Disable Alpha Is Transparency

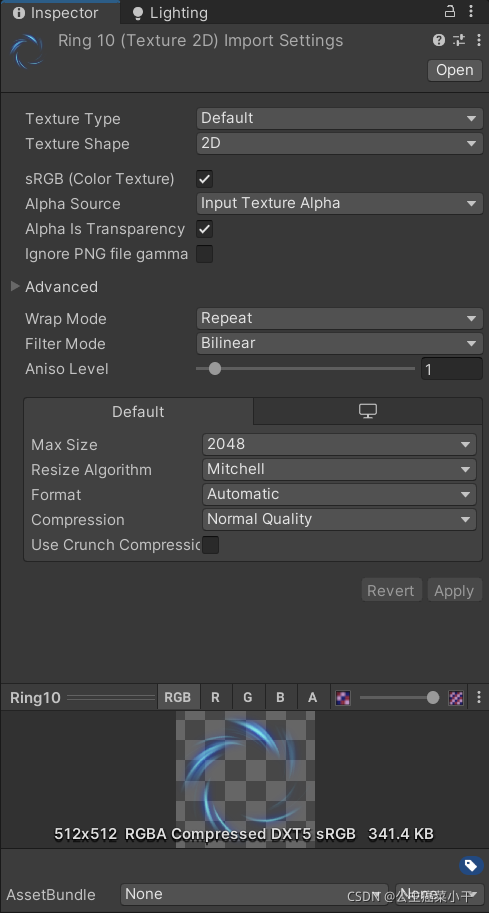[x=204, y=229]
